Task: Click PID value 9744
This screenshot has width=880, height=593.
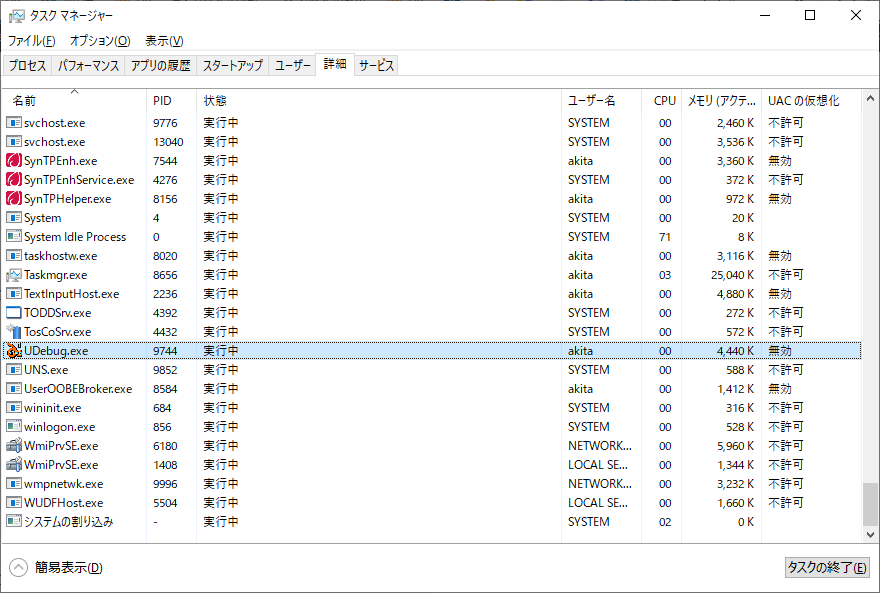Action: click(x=165, y=351)
